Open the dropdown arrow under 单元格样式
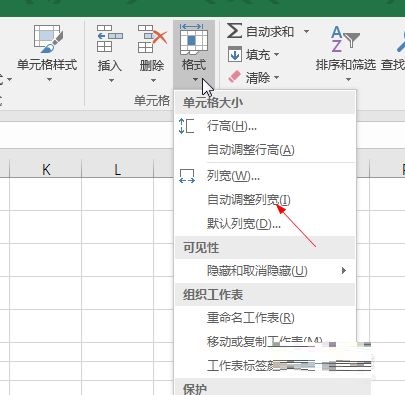 click(x=49, y=80)
